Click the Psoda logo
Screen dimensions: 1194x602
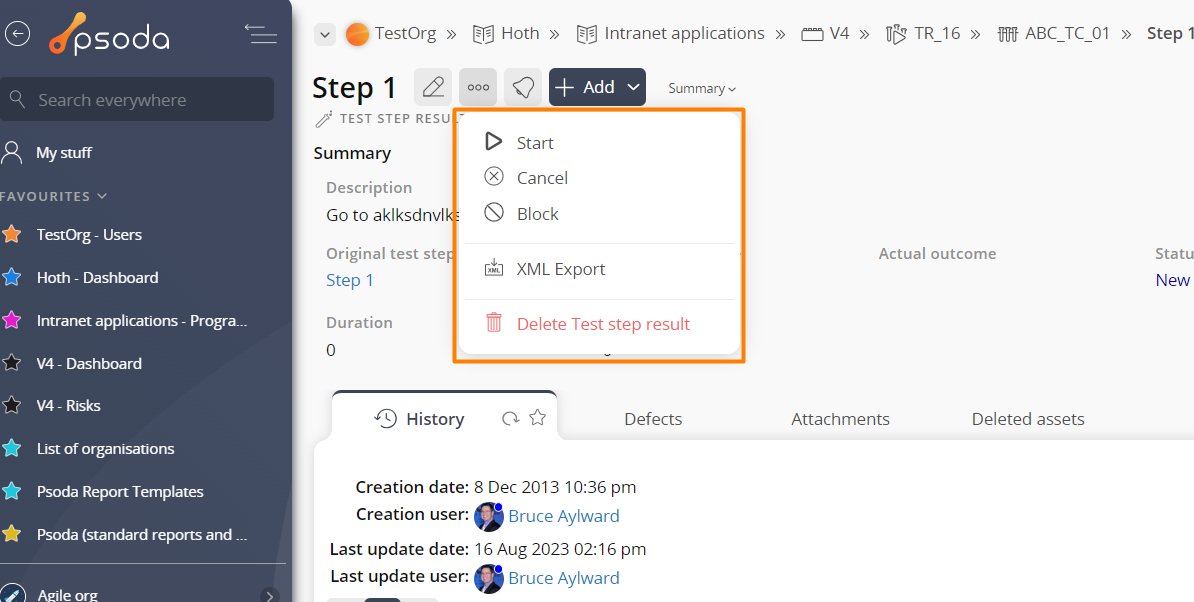110,34
